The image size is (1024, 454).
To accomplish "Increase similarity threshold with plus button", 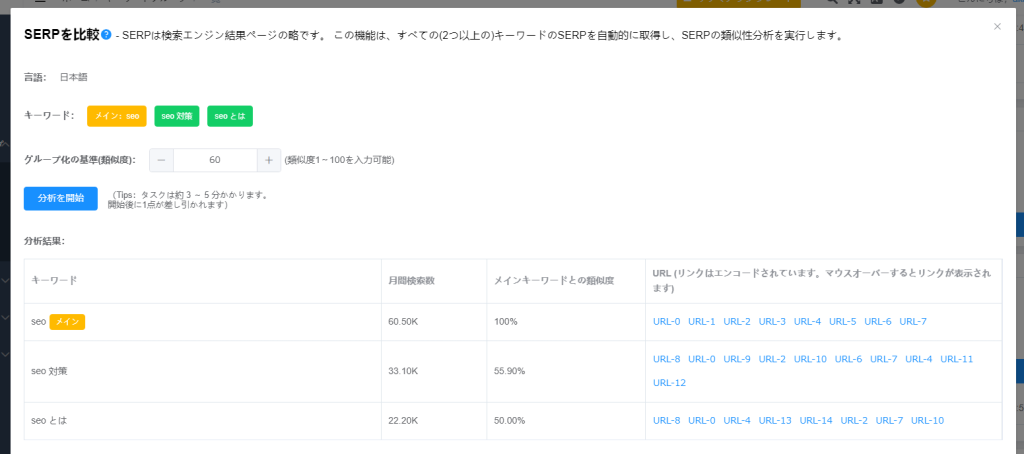I will pyautogui.click(x=268, y=160).
